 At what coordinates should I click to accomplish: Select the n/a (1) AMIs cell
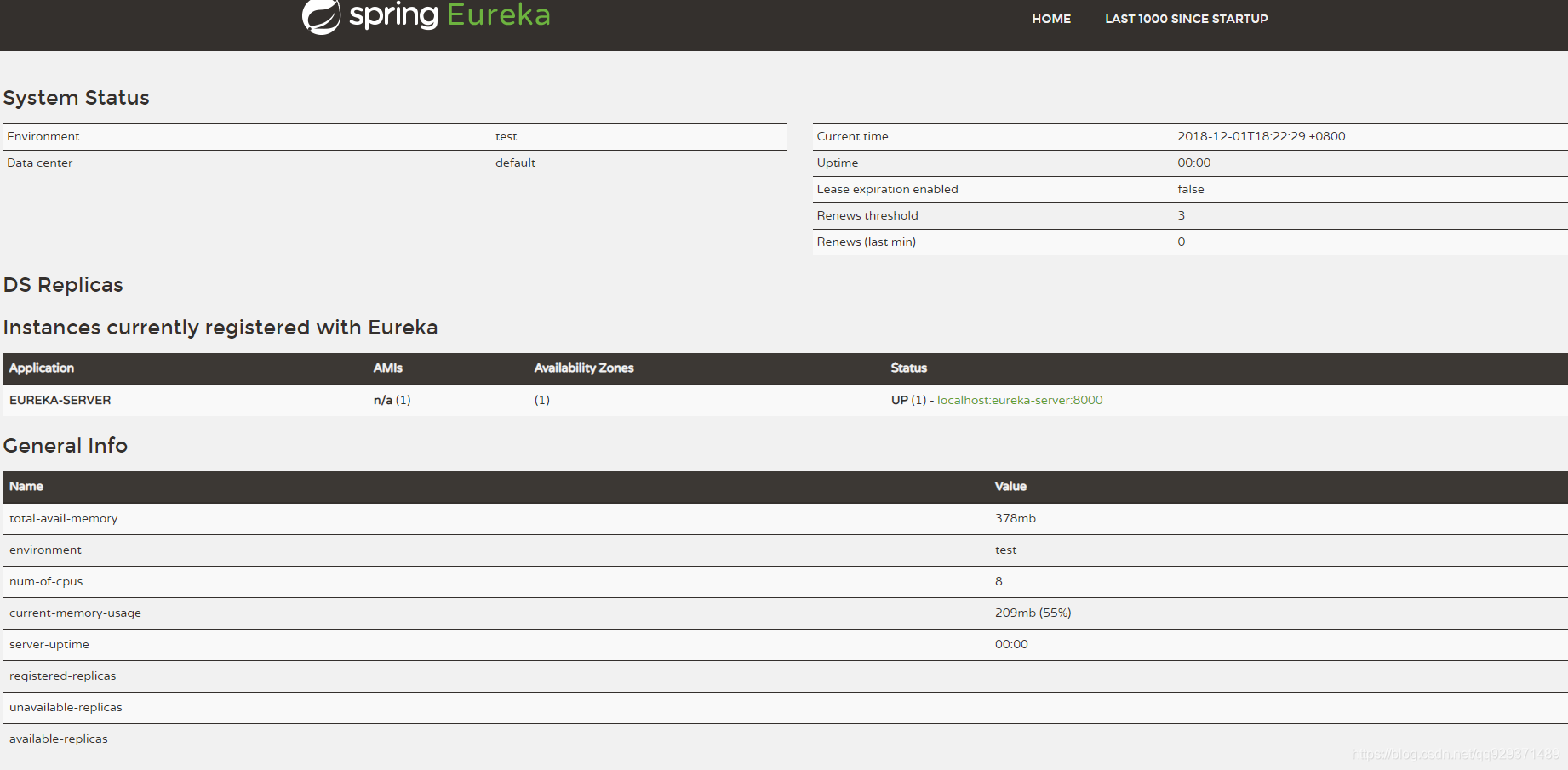point(392,400)
